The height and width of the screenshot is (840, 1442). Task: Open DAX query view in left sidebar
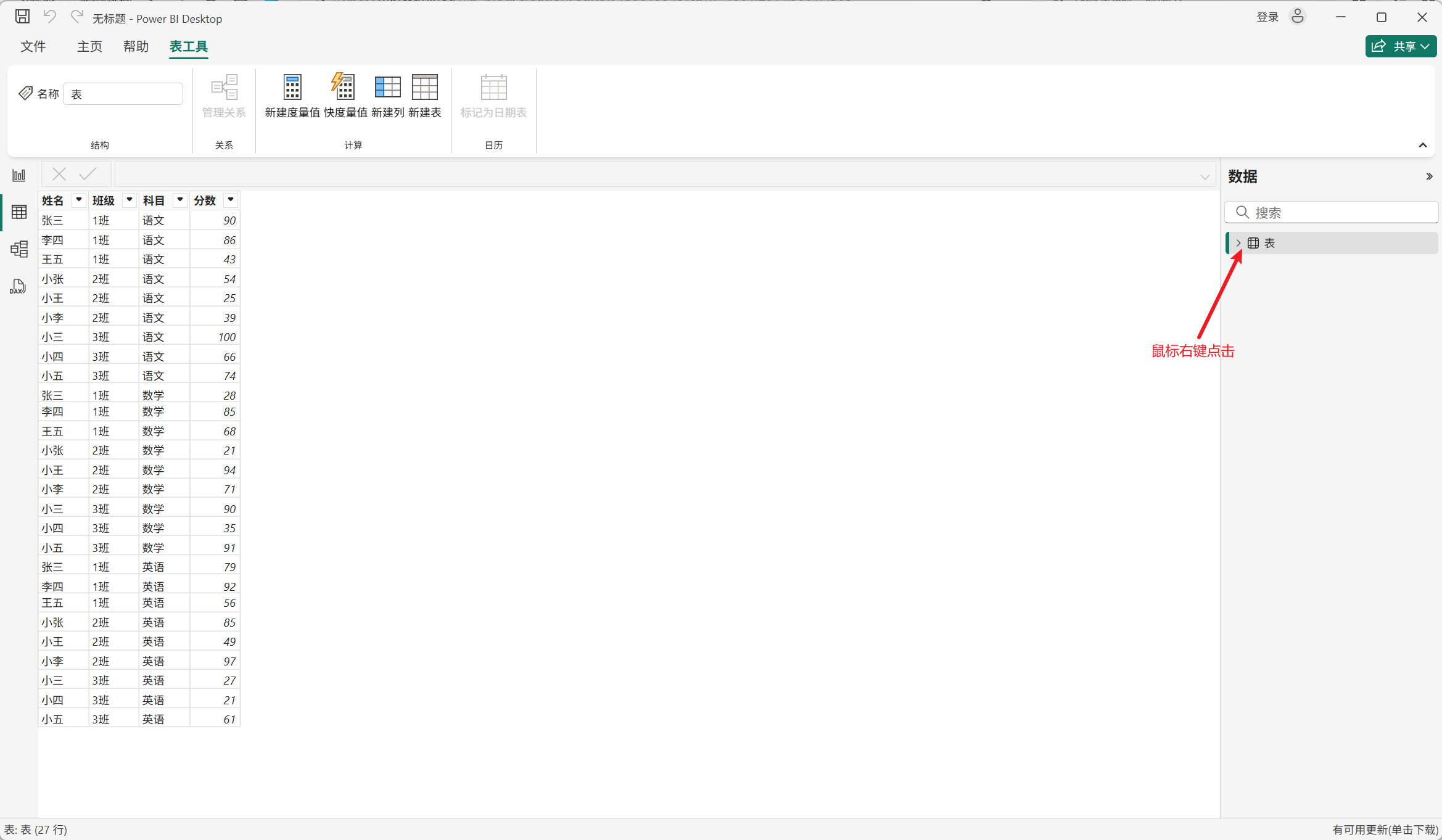pos(18,286)
